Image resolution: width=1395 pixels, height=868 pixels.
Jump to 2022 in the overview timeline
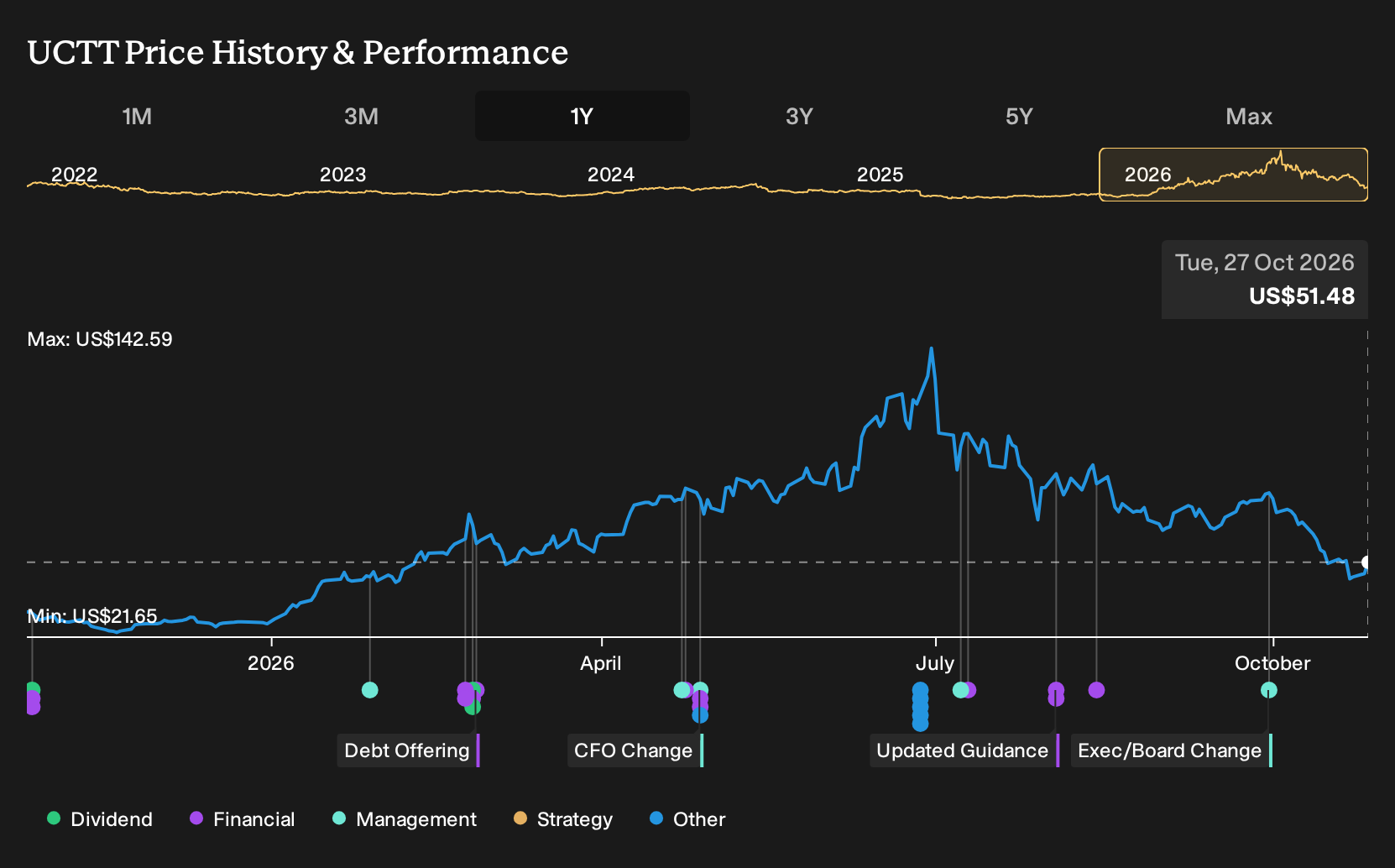click(75, 175)
